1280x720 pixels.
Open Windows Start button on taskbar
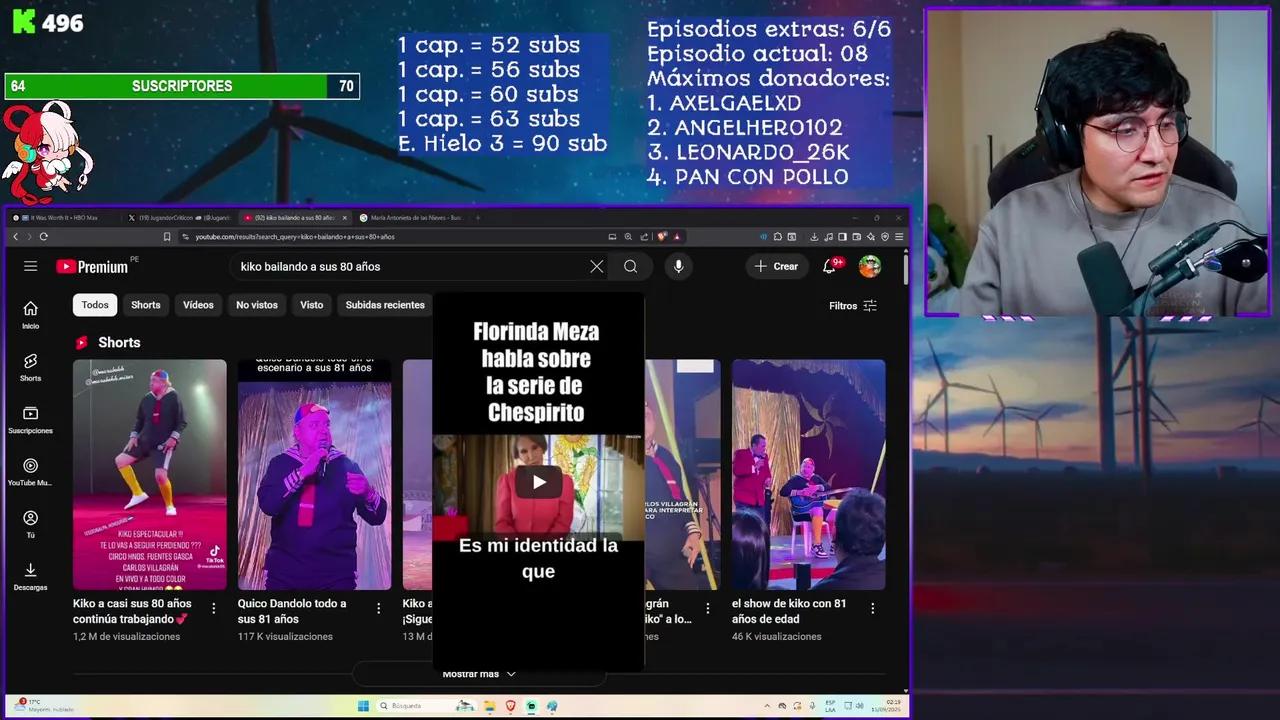pos(363,706)
